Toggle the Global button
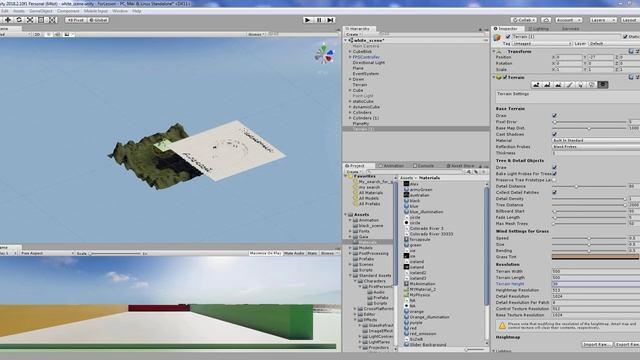 (x=98, y=20)
